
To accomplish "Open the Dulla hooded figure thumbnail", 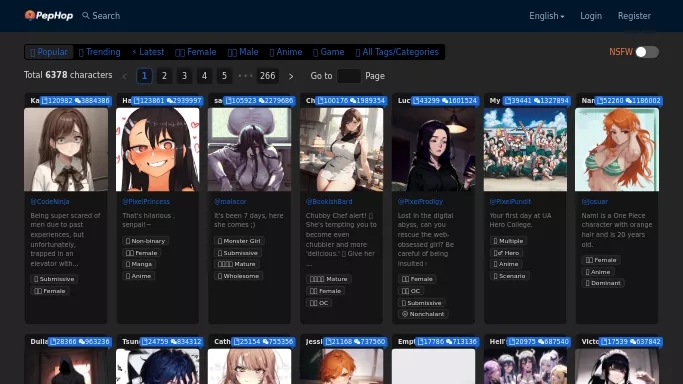I will click(66, 366).
